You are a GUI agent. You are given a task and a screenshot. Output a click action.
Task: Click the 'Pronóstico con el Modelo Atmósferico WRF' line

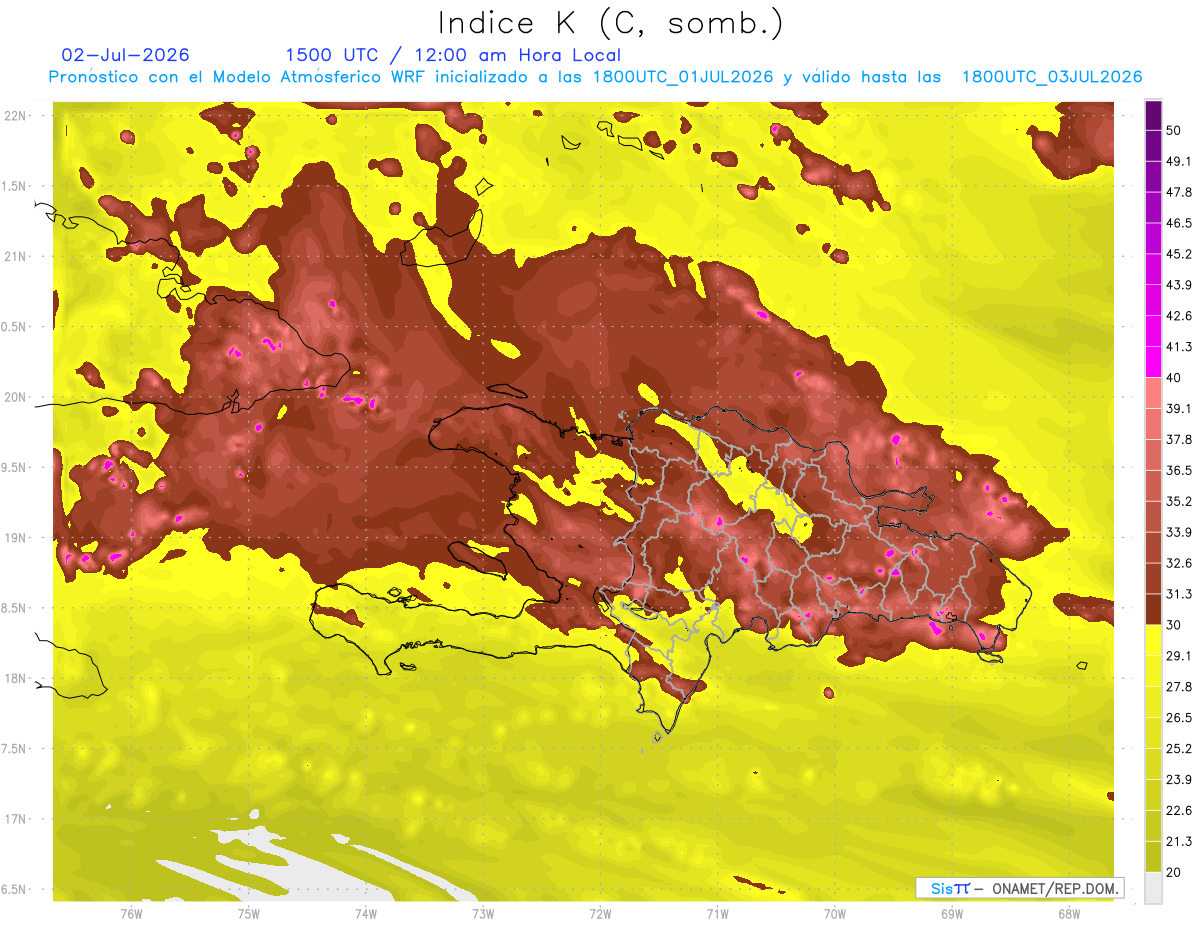pos(595,77)
